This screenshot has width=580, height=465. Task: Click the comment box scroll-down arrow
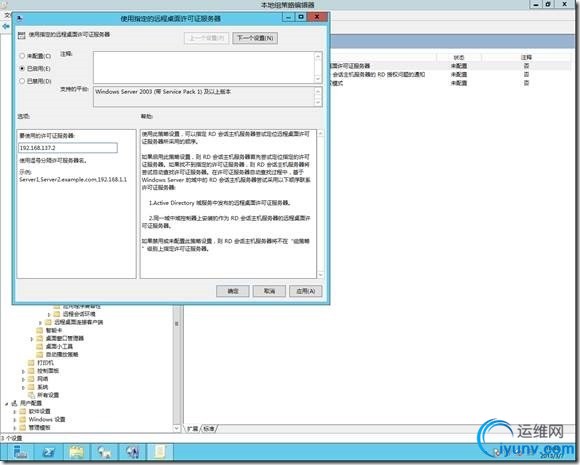[x=318, y=79]
